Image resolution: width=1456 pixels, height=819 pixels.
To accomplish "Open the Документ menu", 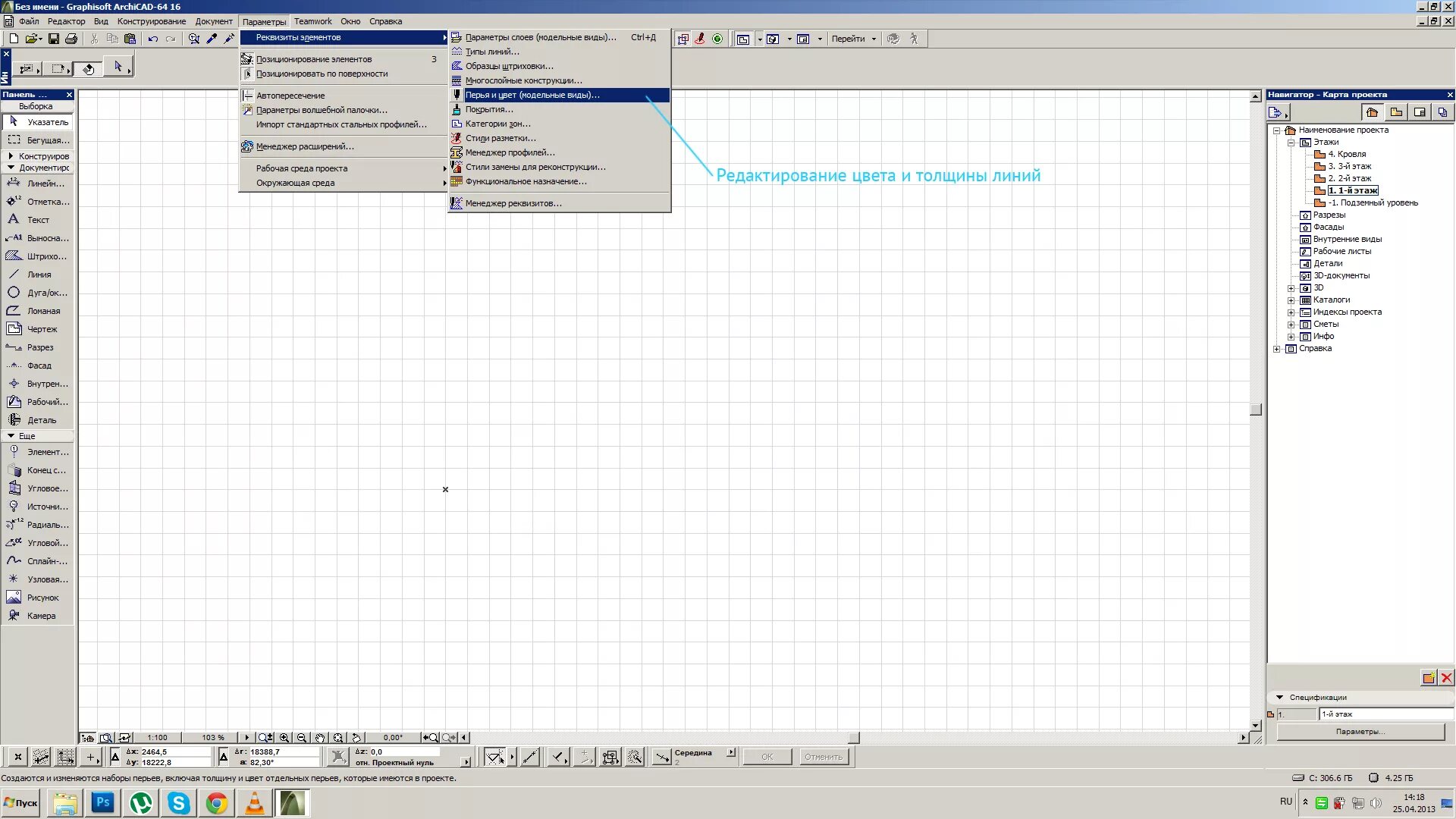I will coord(214,21).
